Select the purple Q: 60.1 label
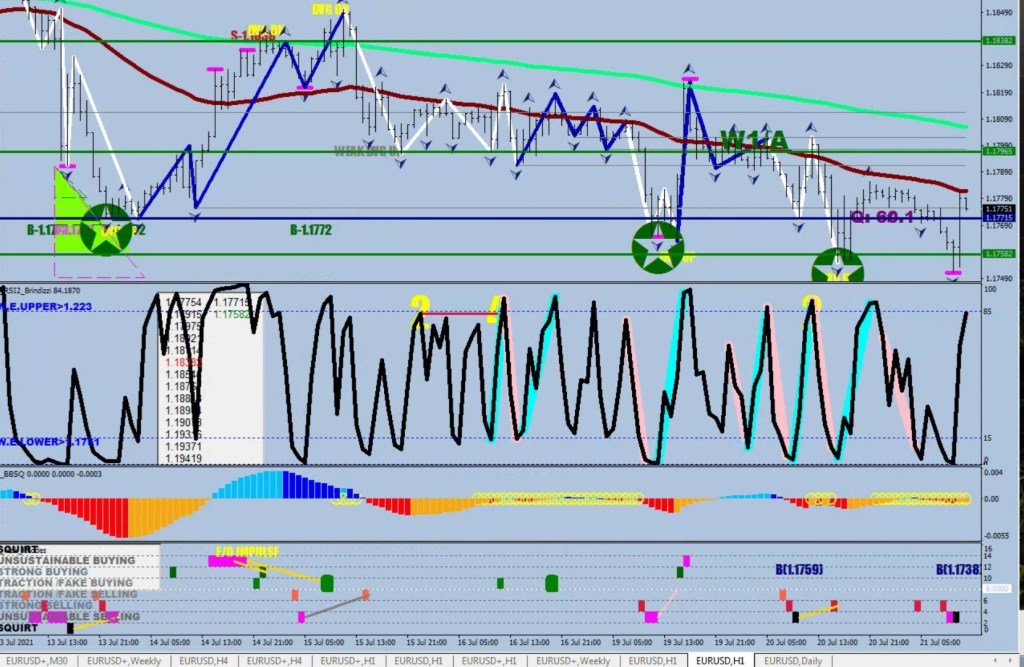Viewport: 1024px width, 667px height. tap(881, 217)
